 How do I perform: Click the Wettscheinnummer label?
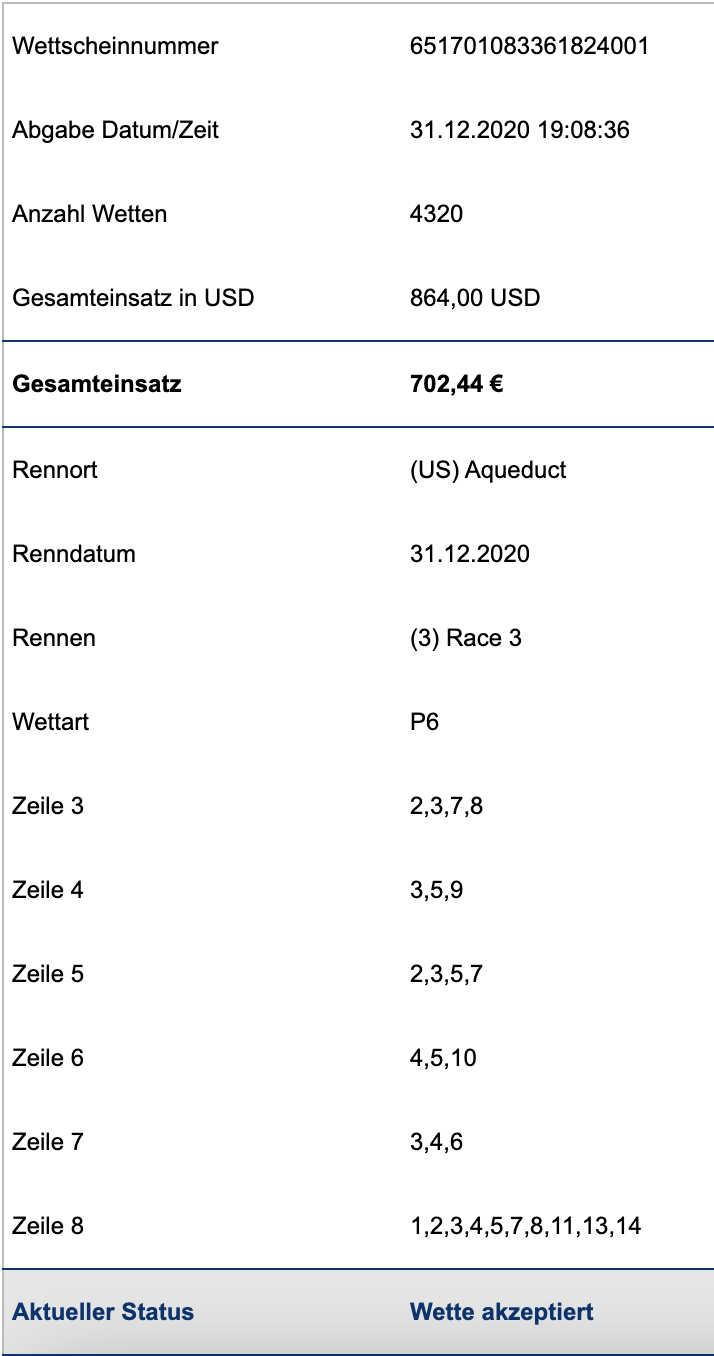(115, 45)
